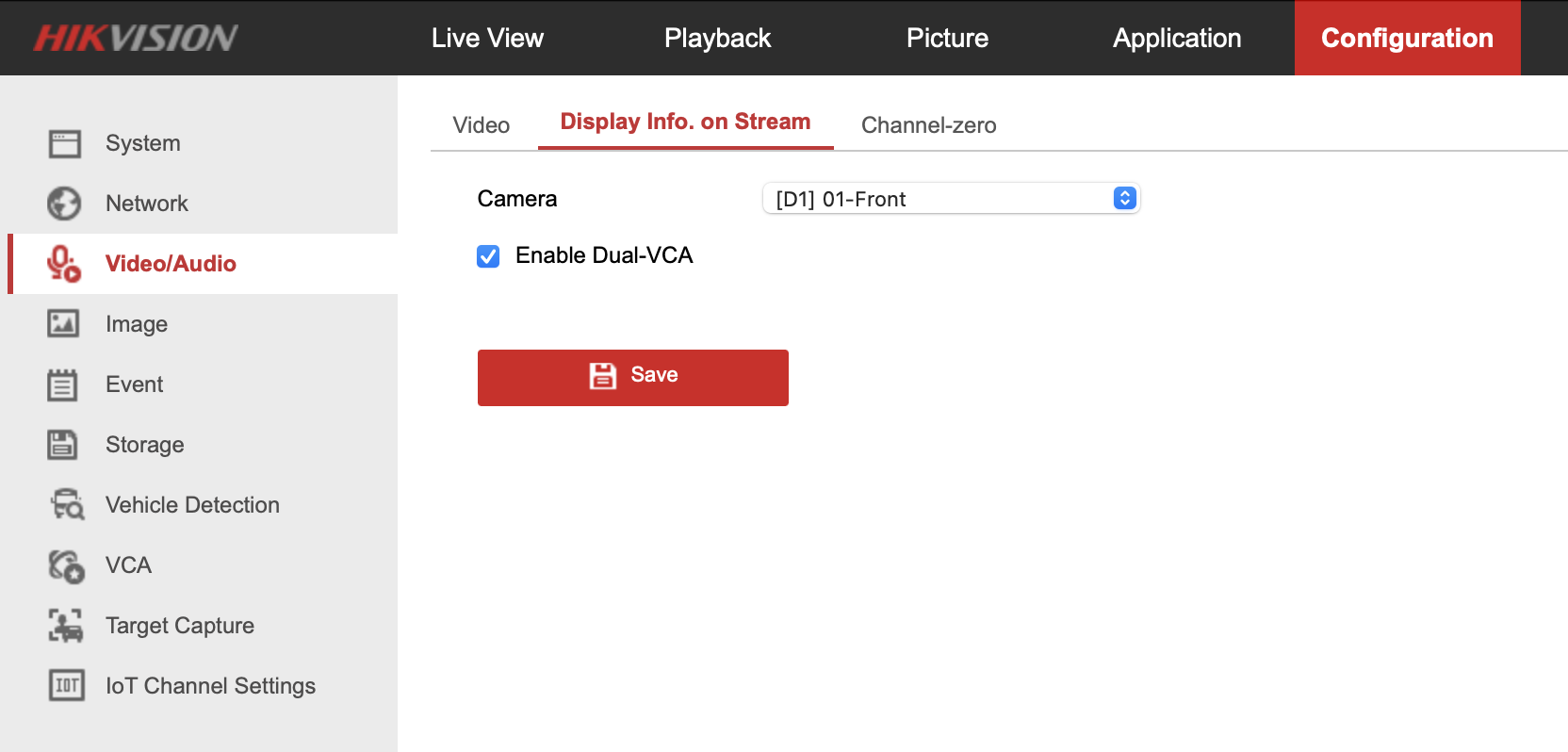Click the Video/Audio microphone icon
The image size is (1568, 752).
coord(64,264)
